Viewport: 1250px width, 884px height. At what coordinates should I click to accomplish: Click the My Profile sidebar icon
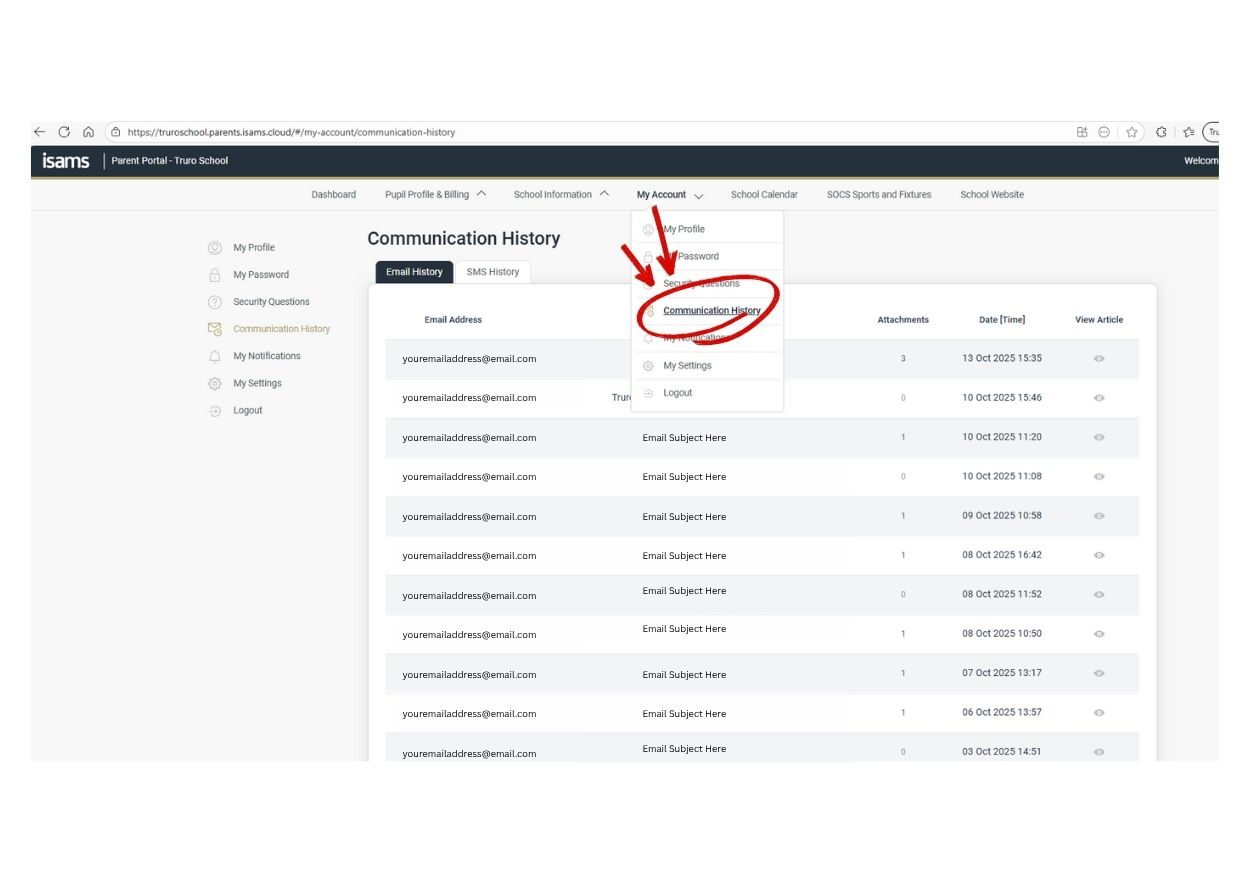click(214, 248)
